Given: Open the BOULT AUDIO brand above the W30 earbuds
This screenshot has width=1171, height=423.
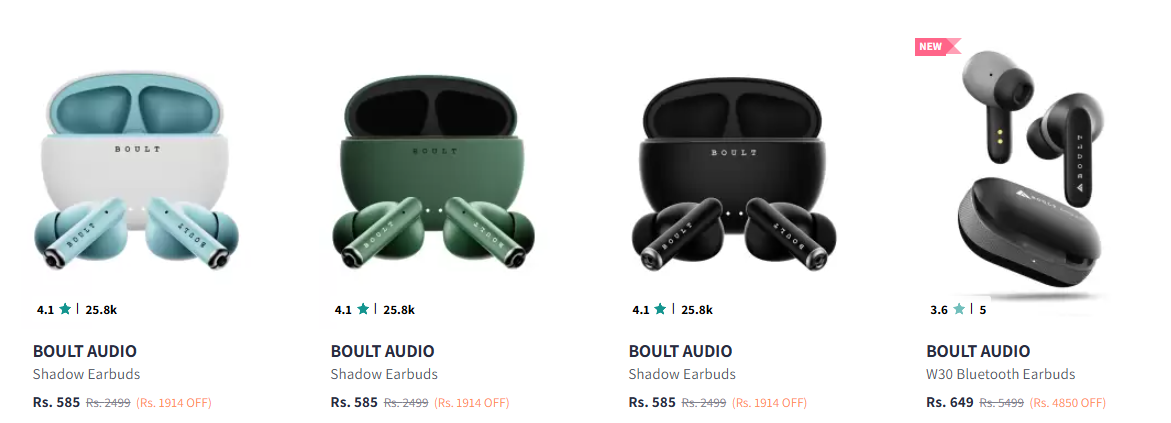Looking at the screenshot, I should pos(978,351).
